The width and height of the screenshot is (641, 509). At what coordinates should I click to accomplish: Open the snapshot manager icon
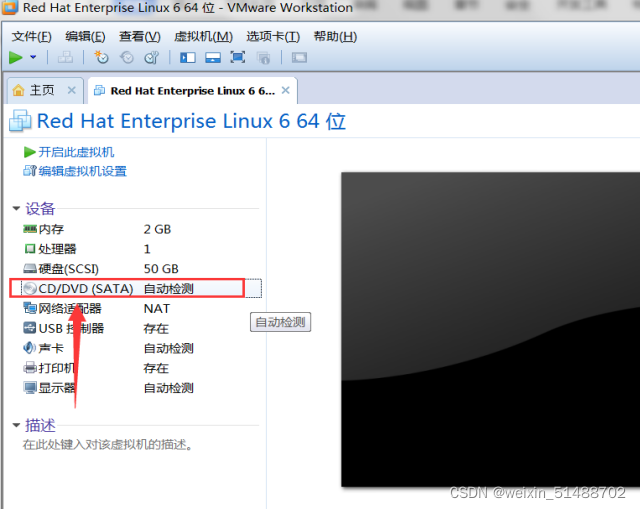click(152, 58)
